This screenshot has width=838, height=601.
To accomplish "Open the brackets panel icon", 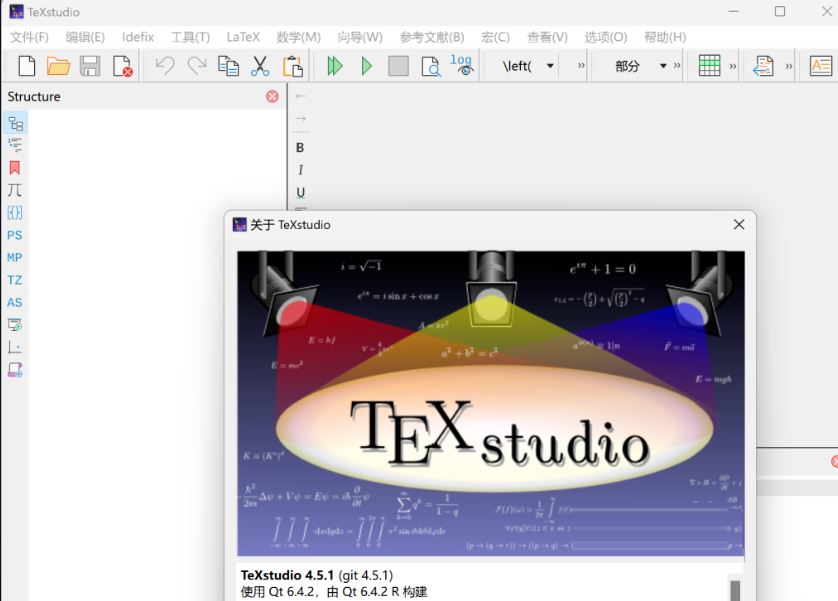I will (x=14, y=212).
